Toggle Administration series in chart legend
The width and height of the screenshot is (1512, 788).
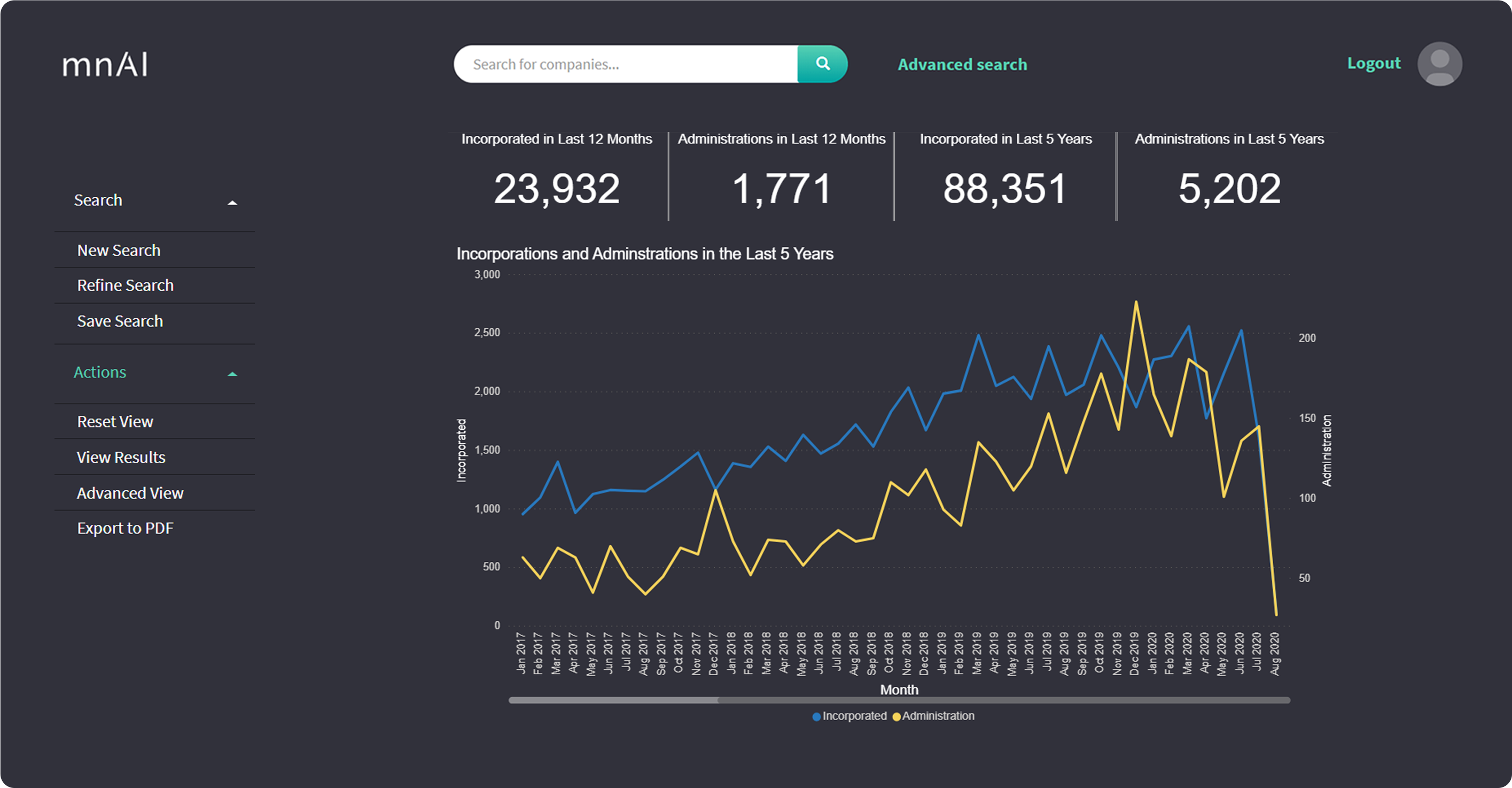[x=933, y=716]
